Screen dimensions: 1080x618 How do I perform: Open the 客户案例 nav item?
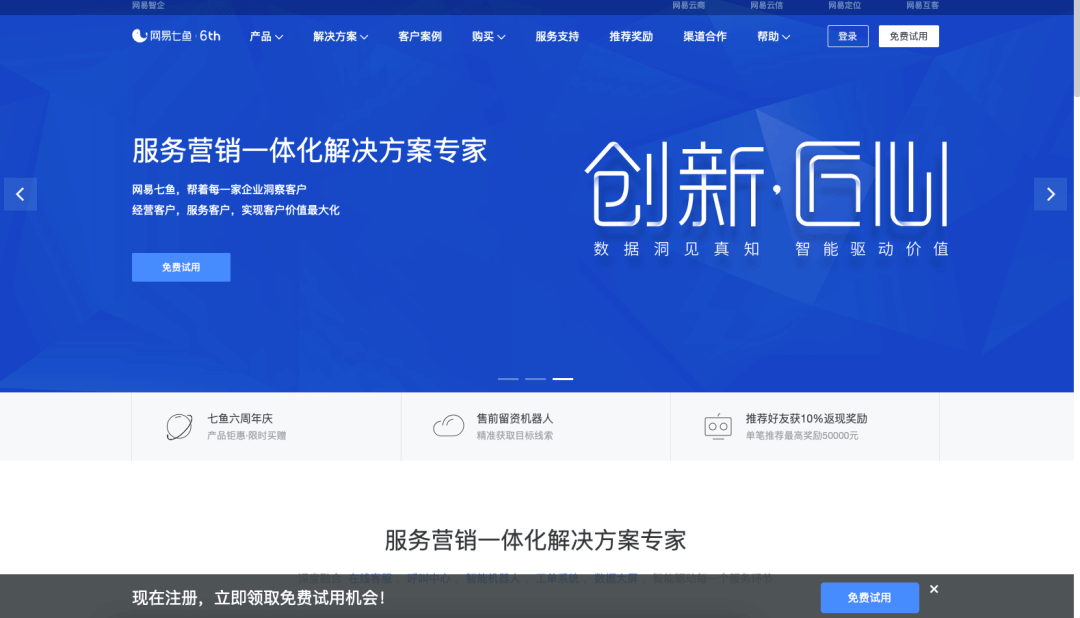coord(419,37)
